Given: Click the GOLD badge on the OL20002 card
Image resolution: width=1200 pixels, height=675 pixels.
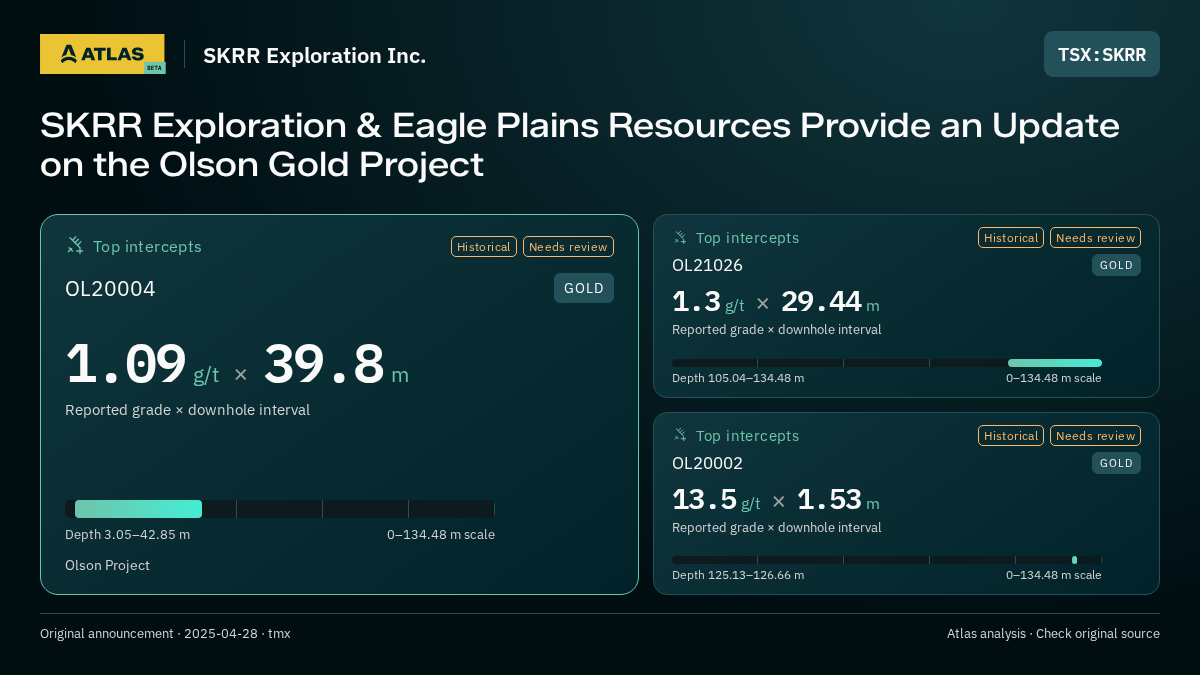Looking at the screenshot, I should pyautogui.click(x=1116, y=463).
